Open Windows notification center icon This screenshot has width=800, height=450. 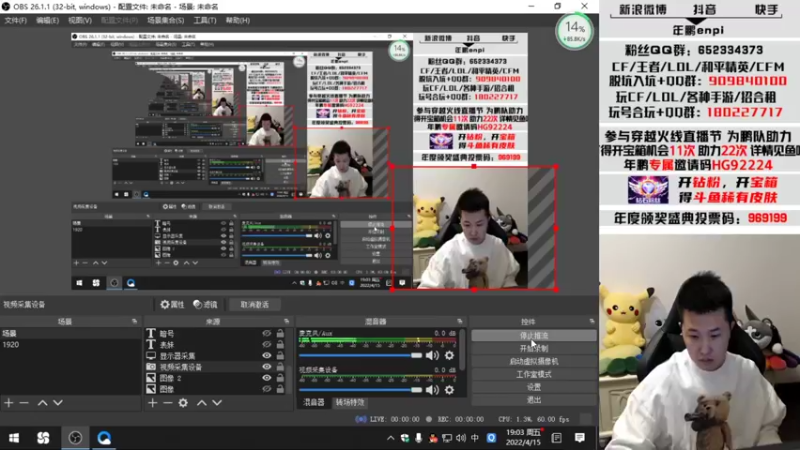point(580,438)
